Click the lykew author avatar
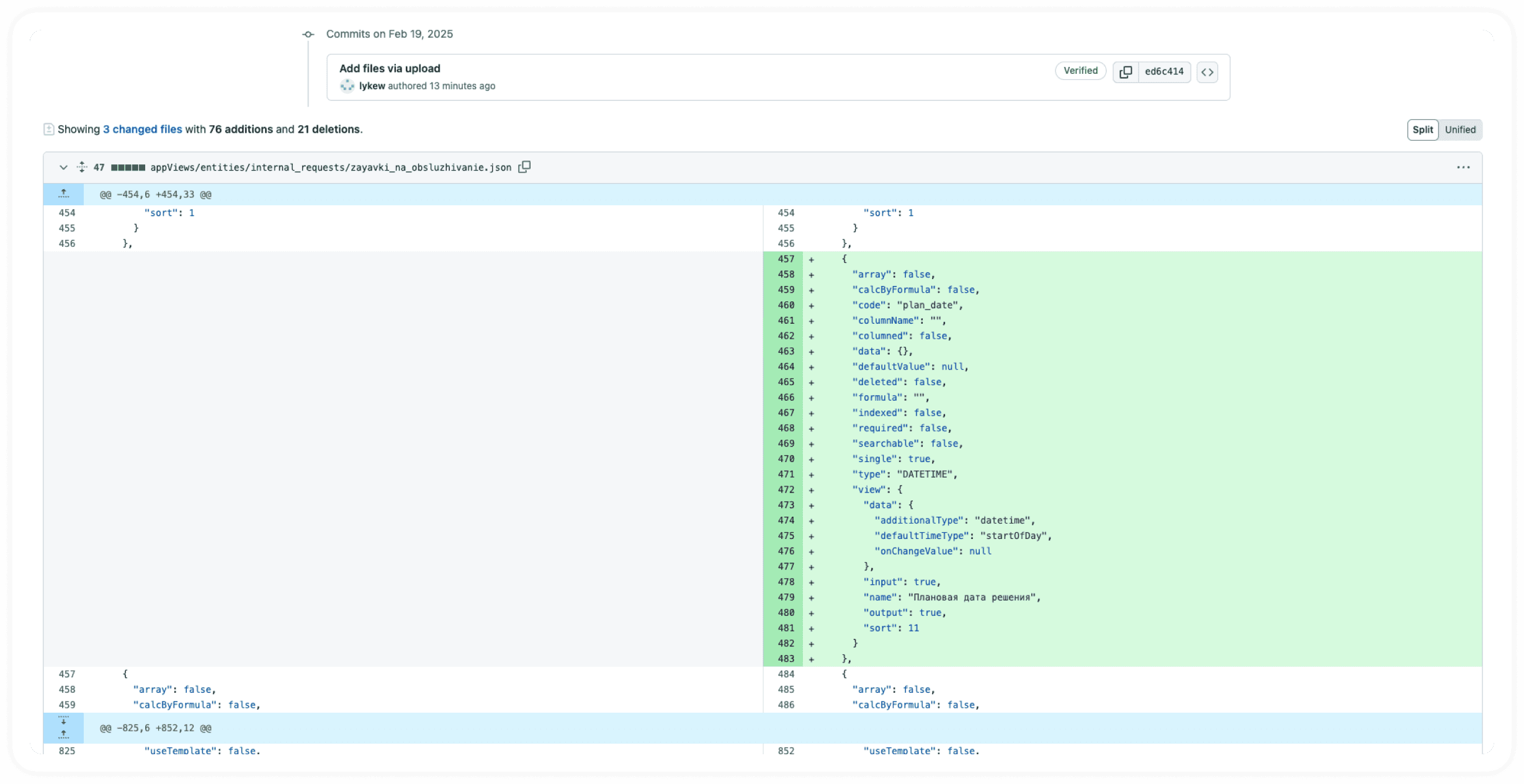This screenshot has height=784, width=1524. pyautogui.click(x=347, y=86)
